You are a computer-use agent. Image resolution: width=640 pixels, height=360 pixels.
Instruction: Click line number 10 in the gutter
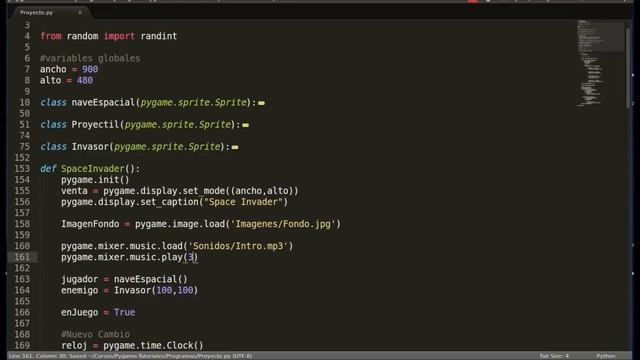[24, 102]
